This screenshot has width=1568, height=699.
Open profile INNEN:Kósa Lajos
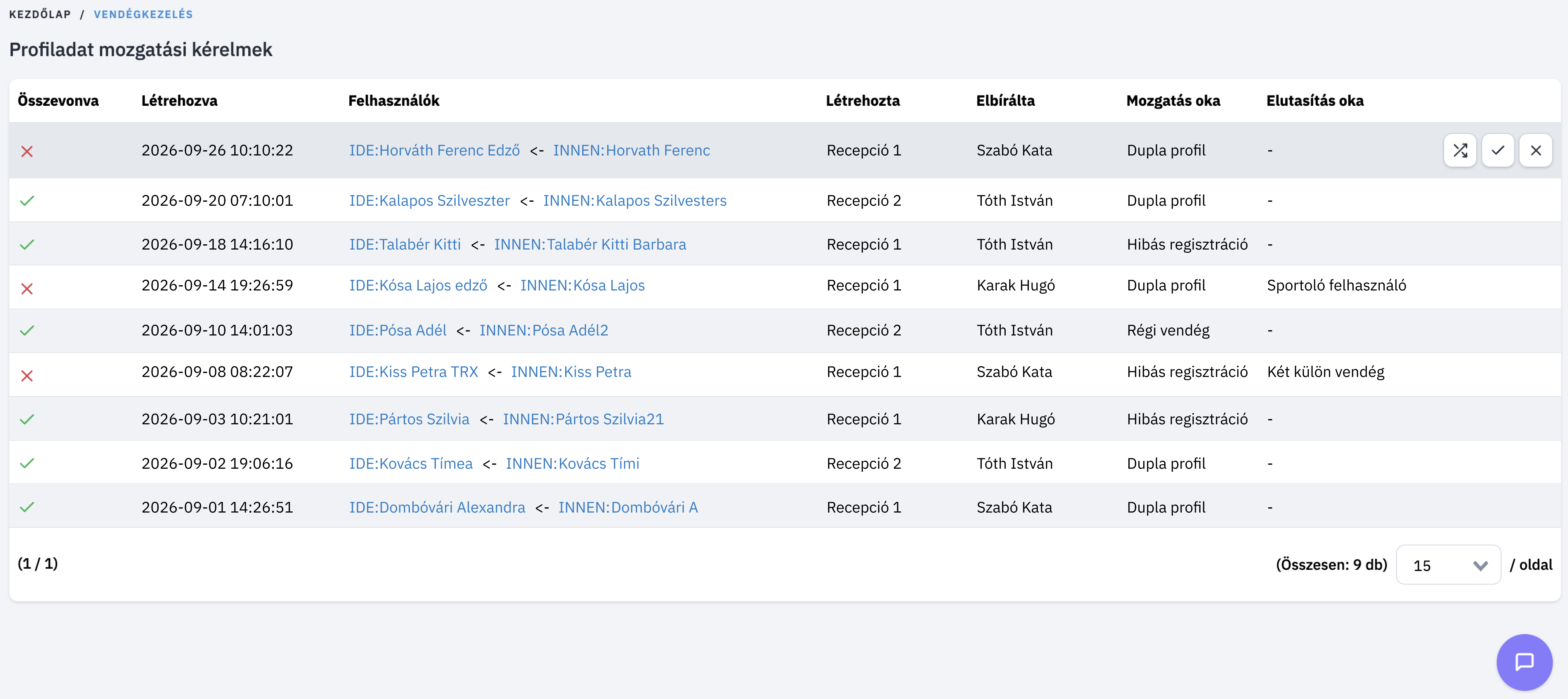pos(582,285)
